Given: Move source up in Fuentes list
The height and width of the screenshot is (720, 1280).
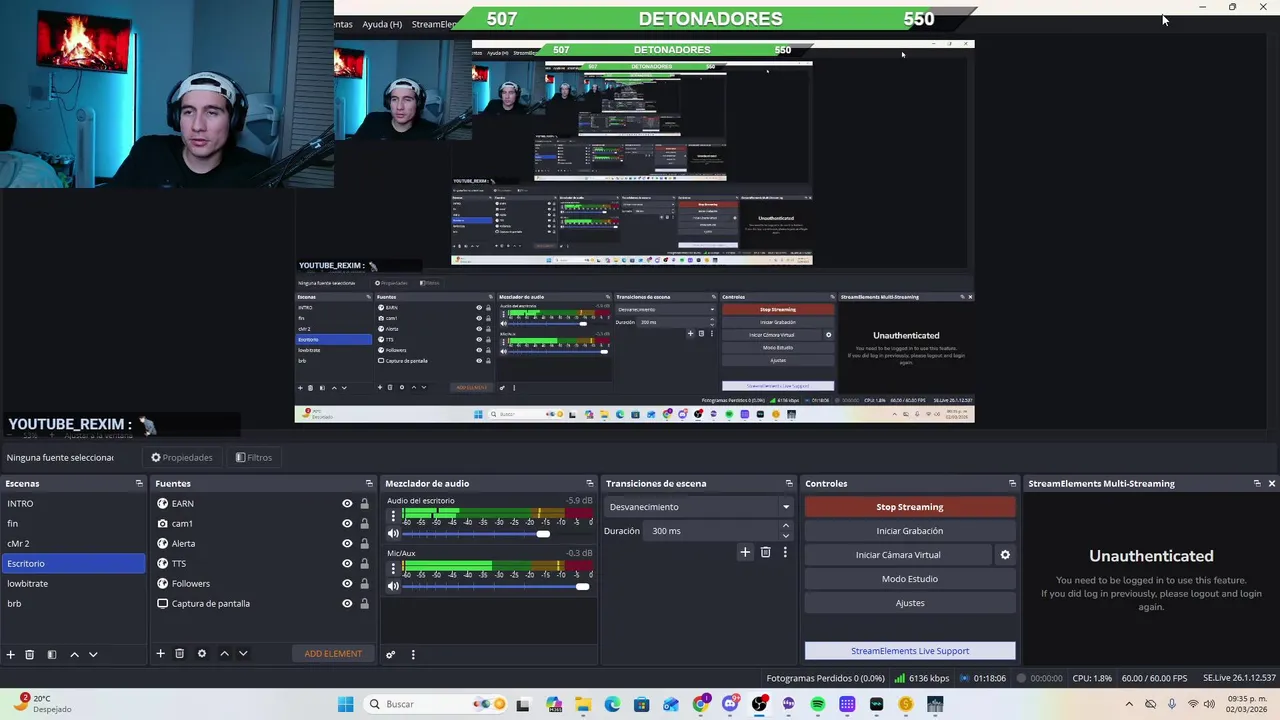Looking at the screenshot, I should (x=224, y=654).
